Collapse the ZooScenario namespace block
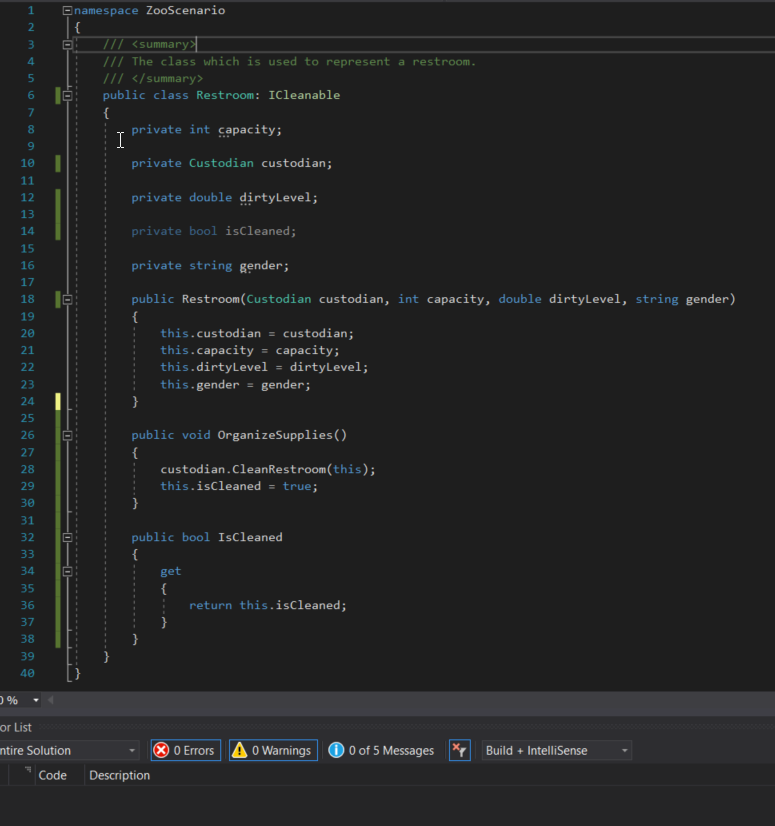The height and width of the screenshot is (826, 775). 67,10
